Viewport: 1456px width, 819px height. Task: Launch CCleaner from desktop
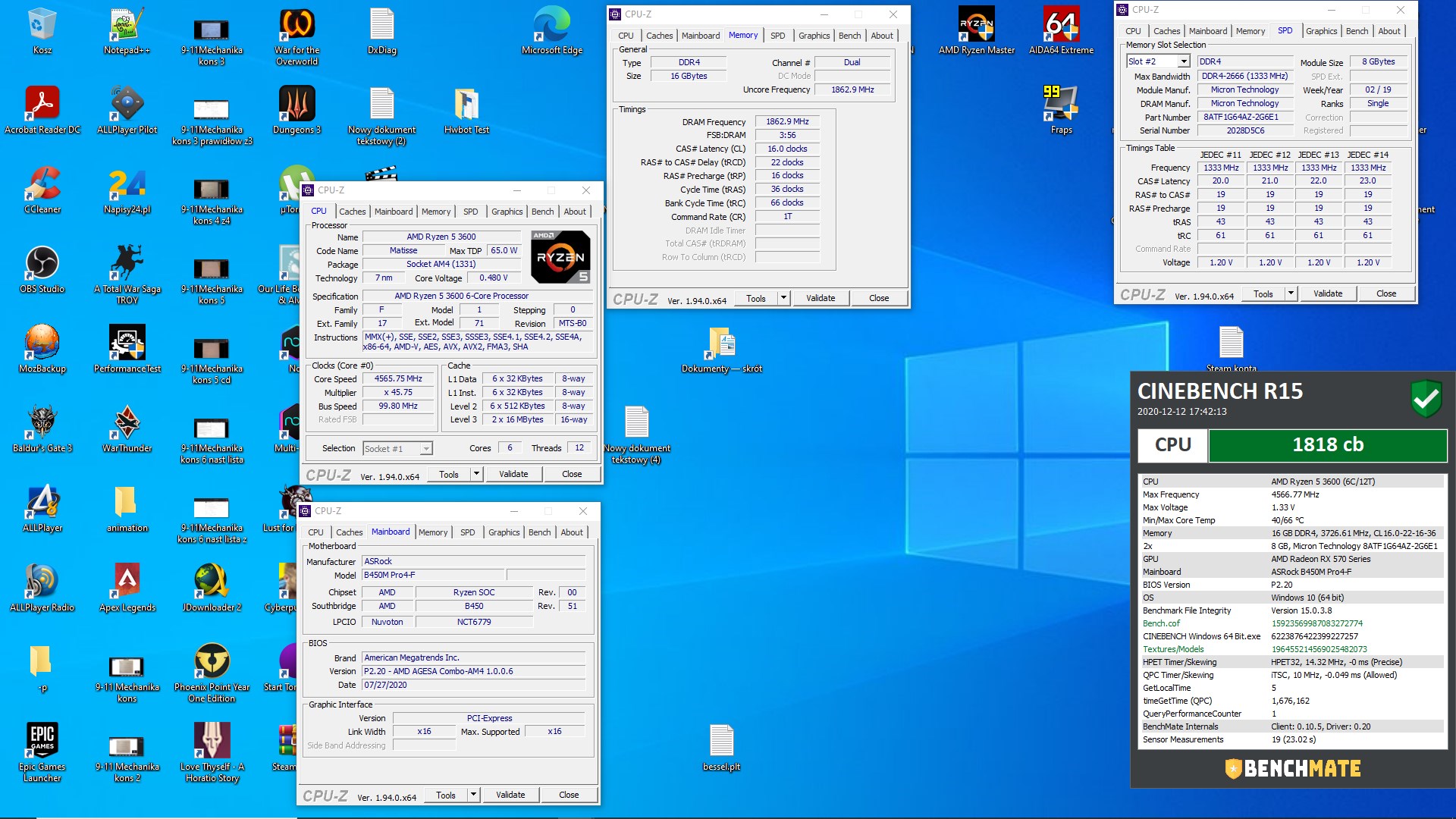[x=42, y=190]
